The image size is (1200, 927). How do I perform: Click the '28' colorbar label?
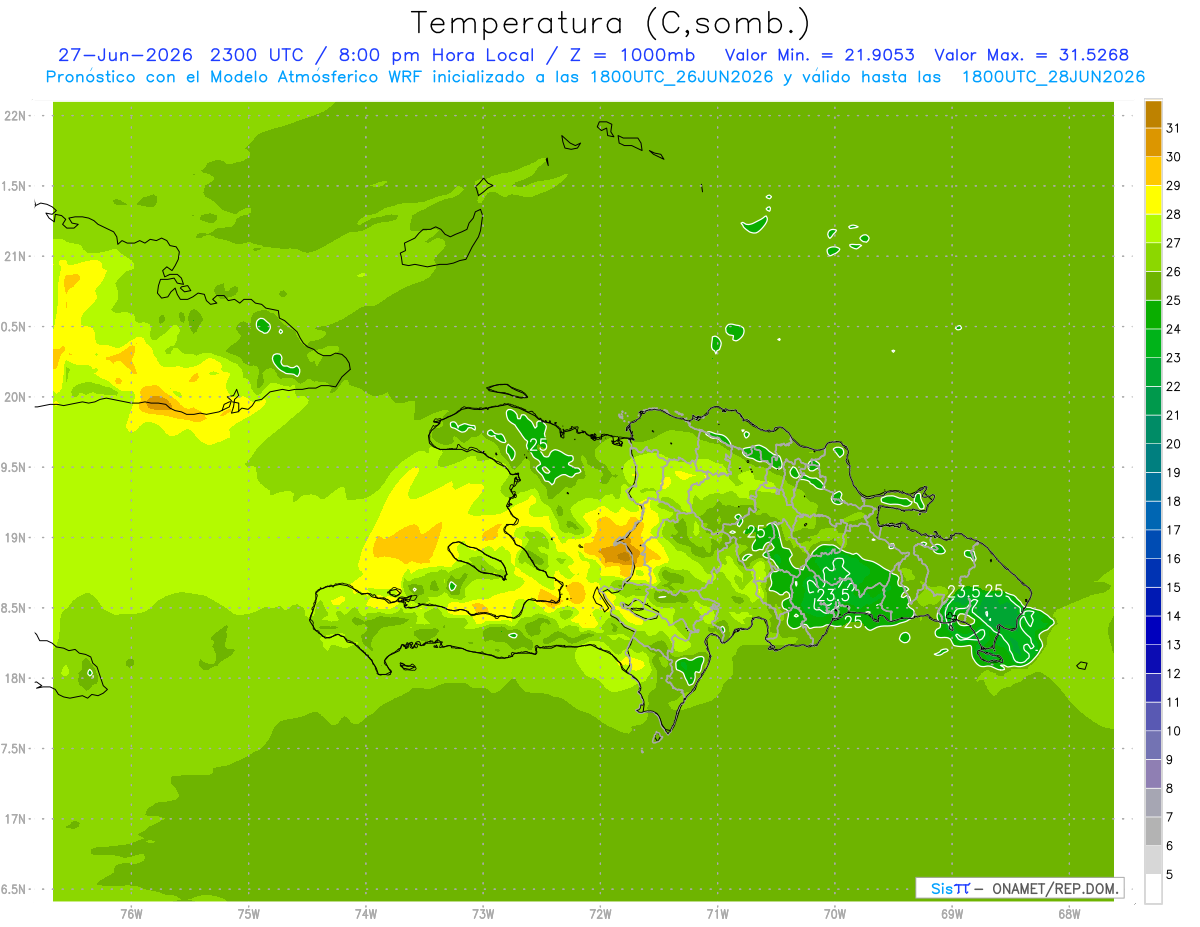coord(1174,214)
